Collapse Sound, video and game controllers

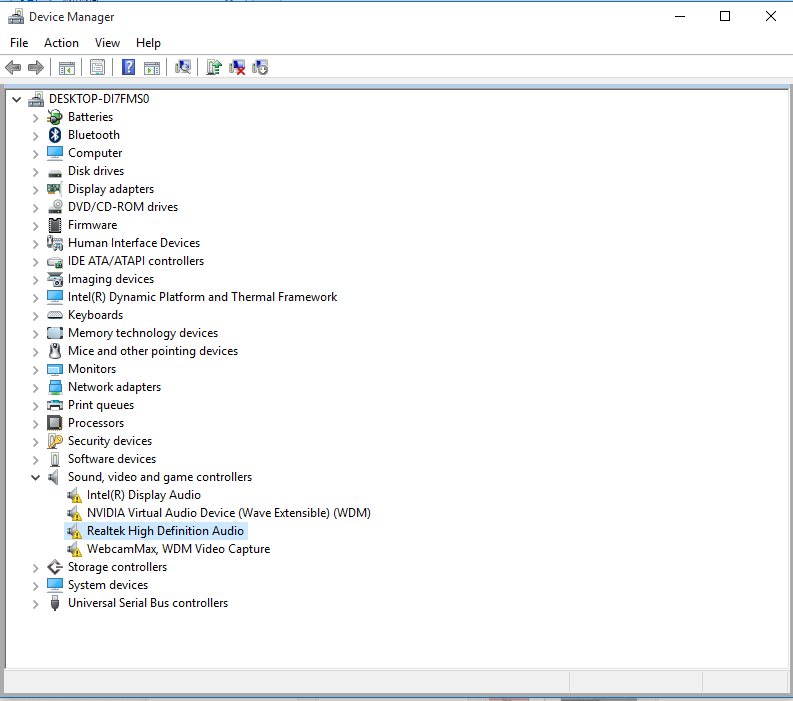(x=36, y=477)
